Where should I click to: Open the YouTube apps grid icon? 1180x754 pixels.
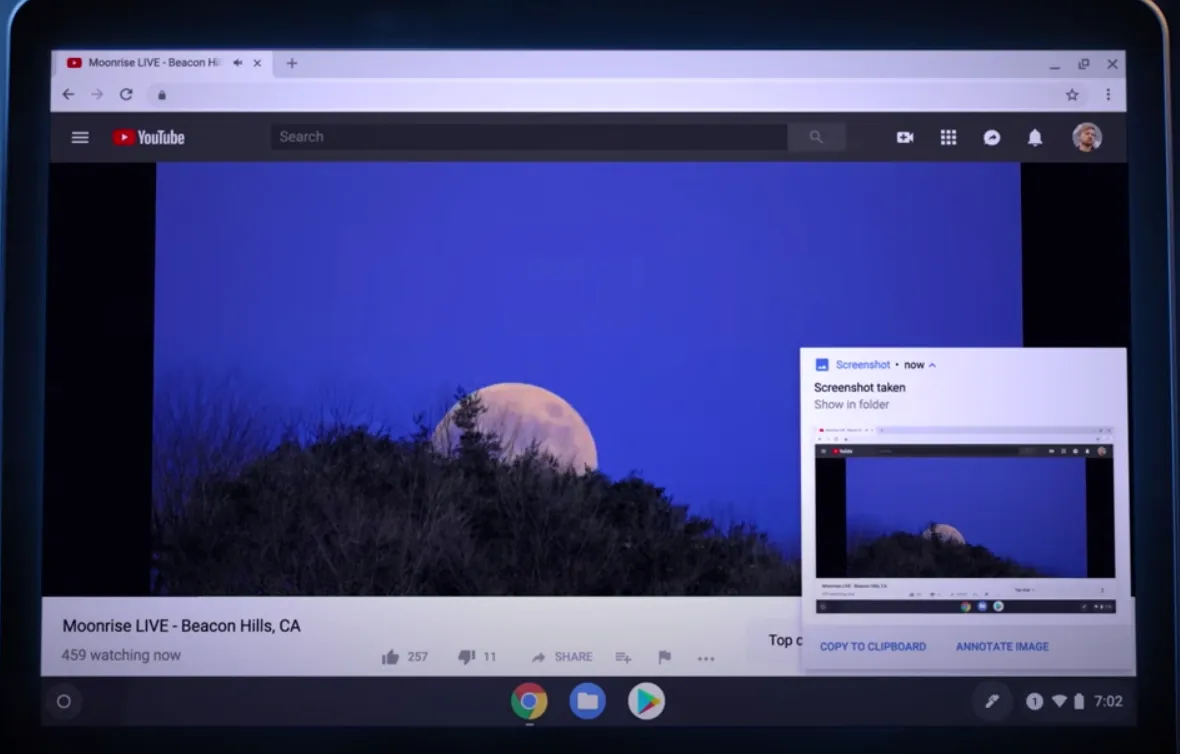tap(948, 137)
